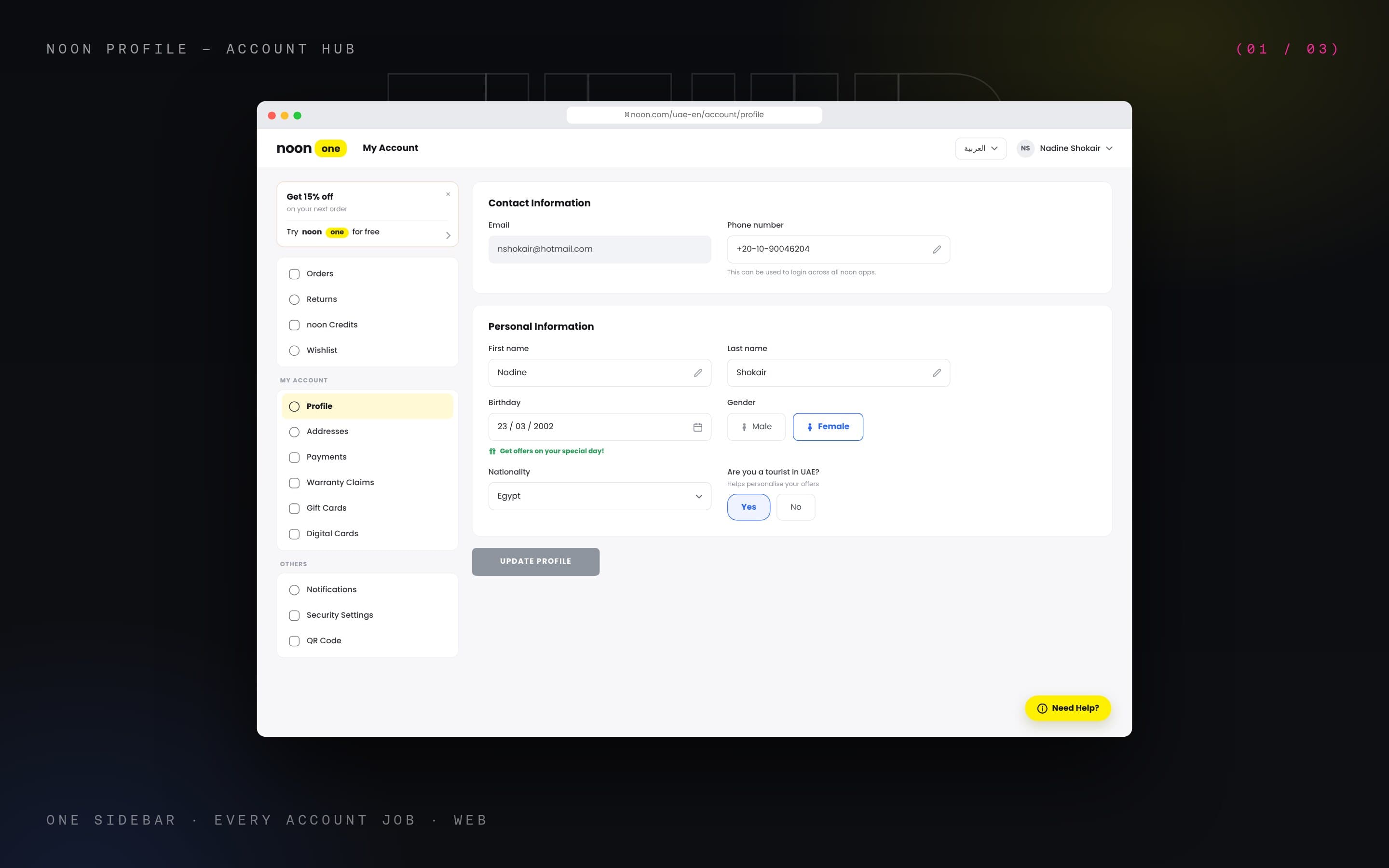The height and width of the screenshot is (868, 1389).
Task: Click the phone number input field
Action: click(839, 250)
